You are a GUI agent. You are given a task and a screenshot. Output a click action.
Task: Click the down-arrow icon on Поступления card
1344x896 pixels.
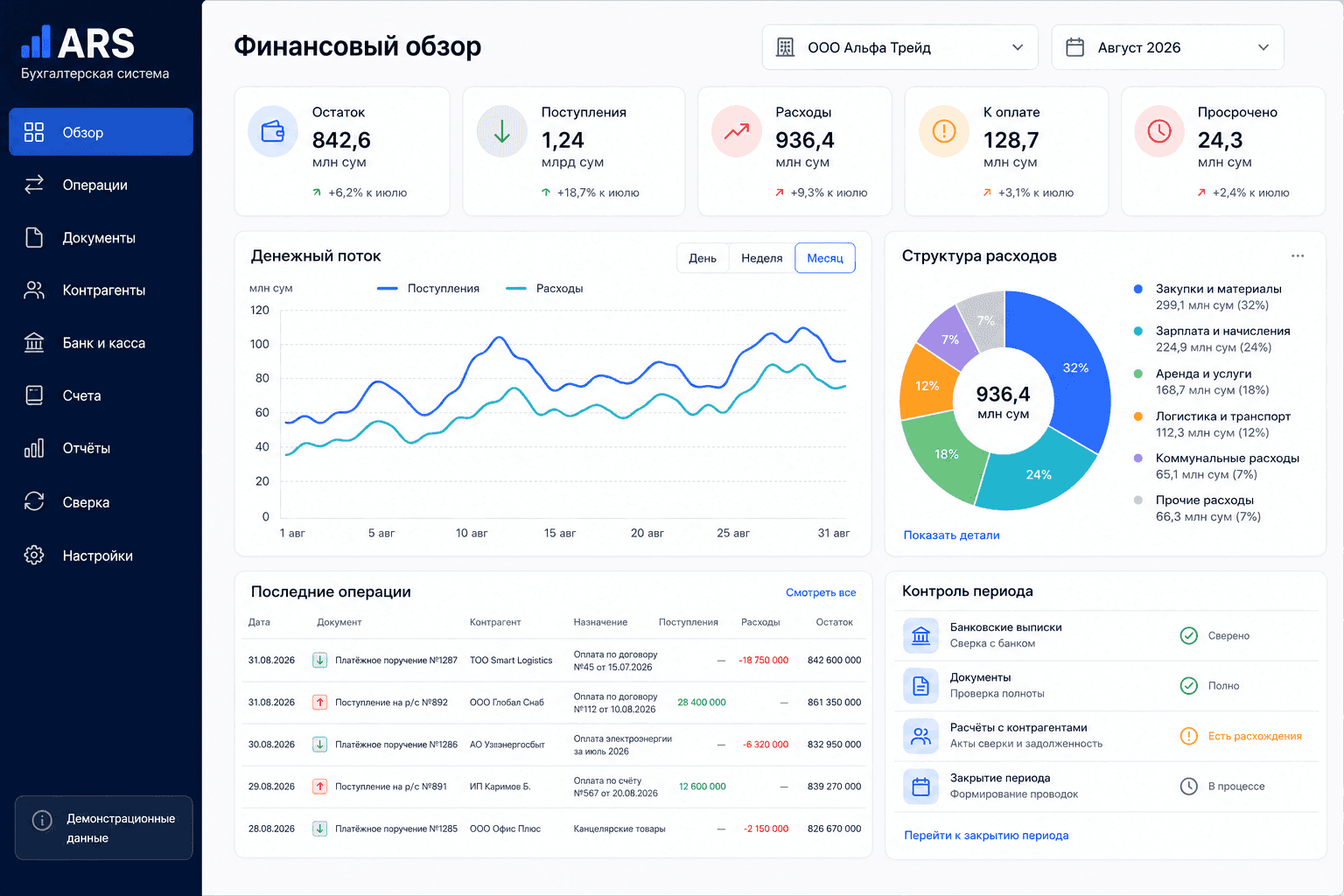[x=502, y=132]
